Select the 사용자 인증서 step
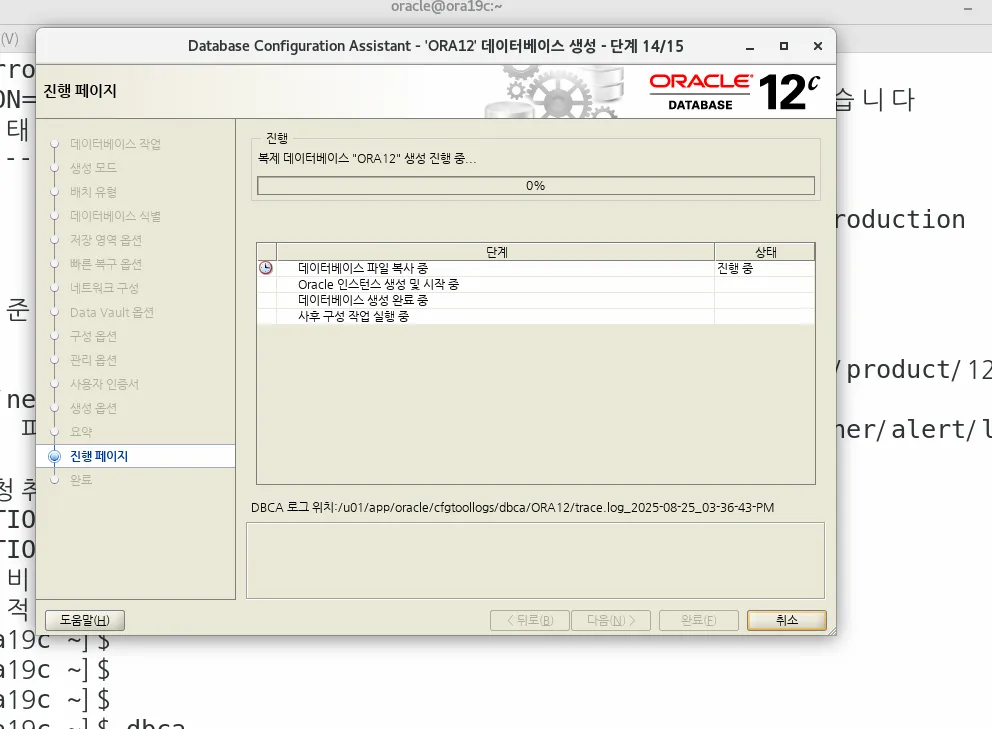The height and width of the screenshot is (729, 992). [x=104, y=384]
